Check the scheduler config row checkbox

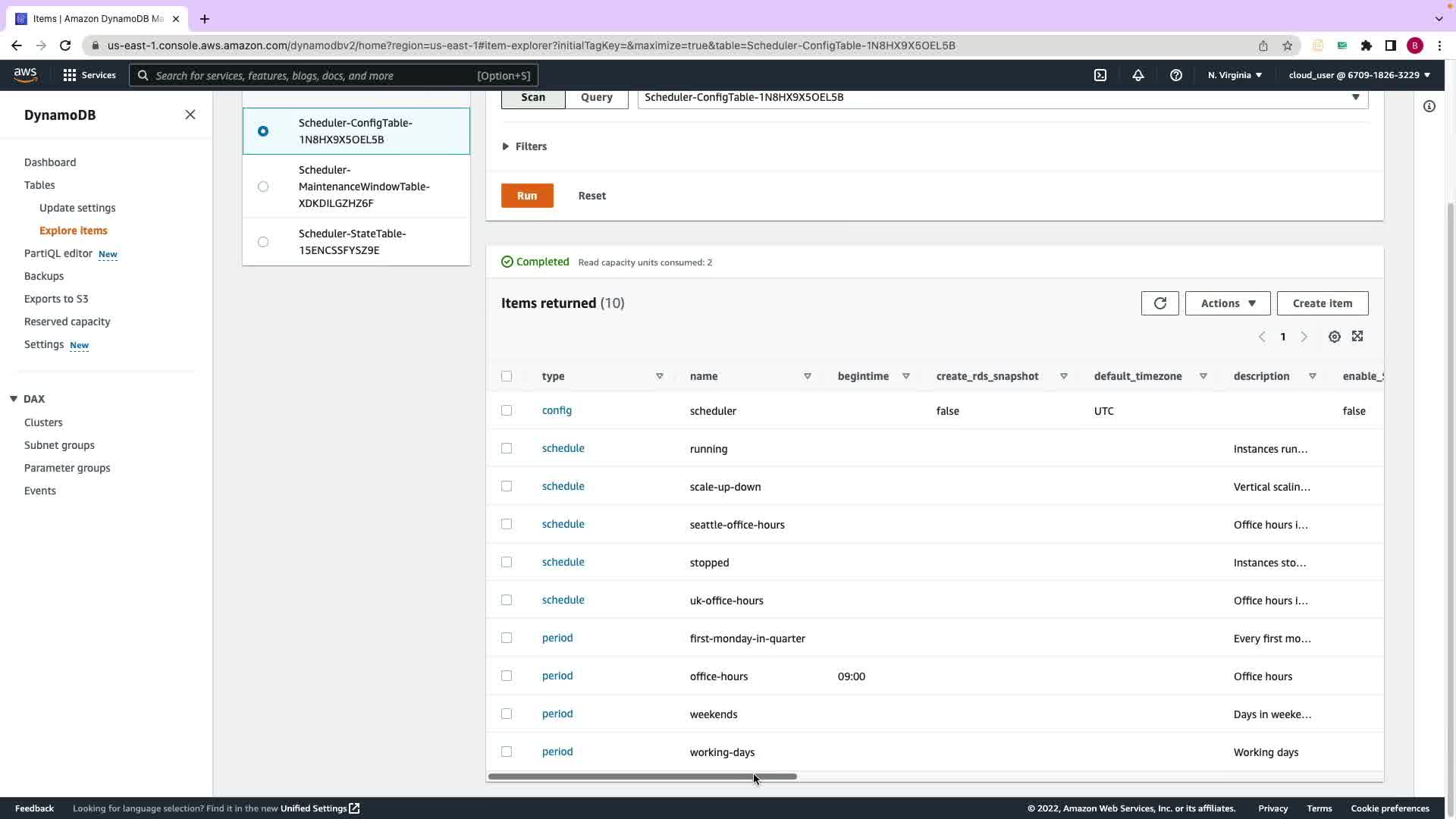tap(507, 410)
